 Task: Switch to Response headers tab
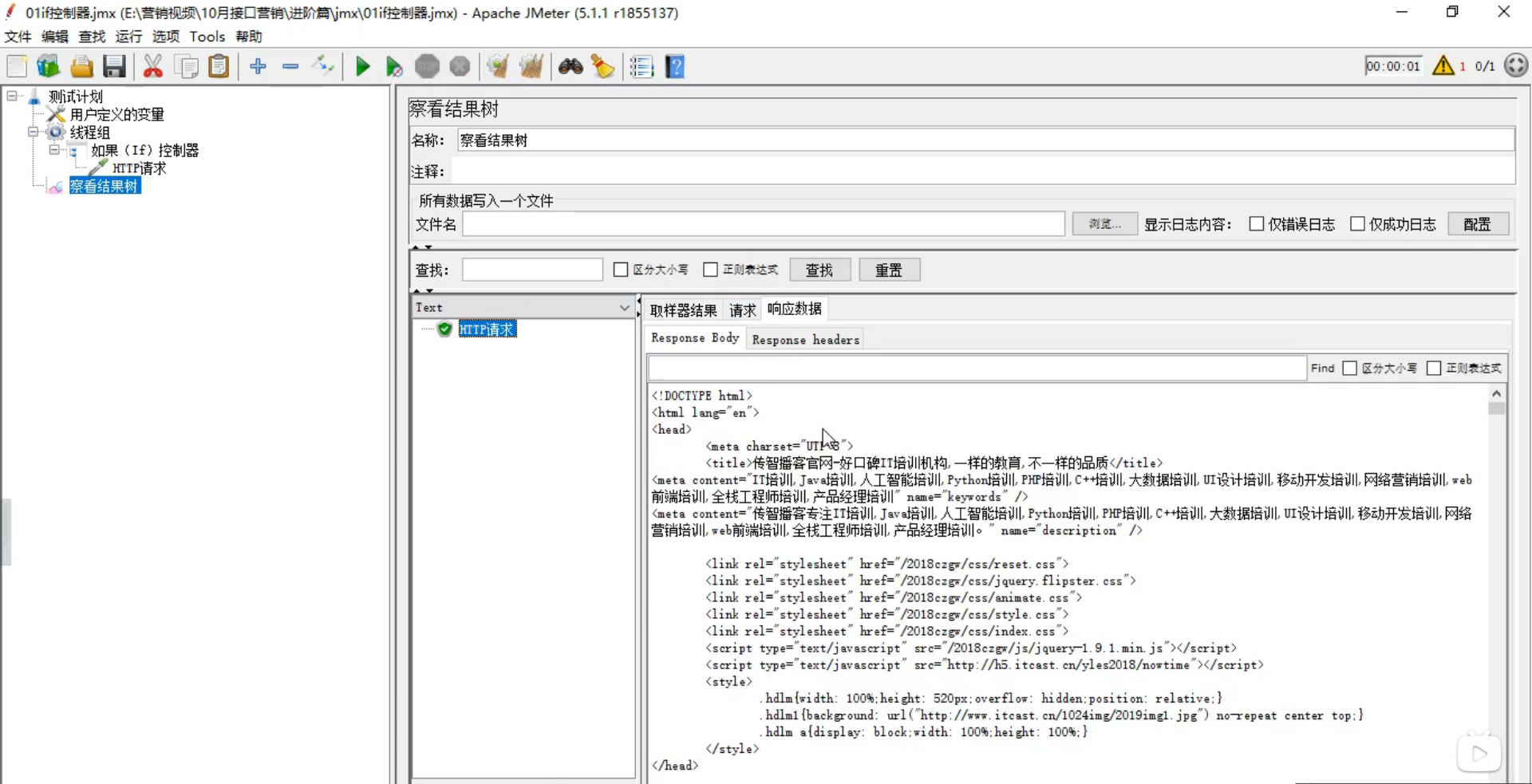[806, 340]
